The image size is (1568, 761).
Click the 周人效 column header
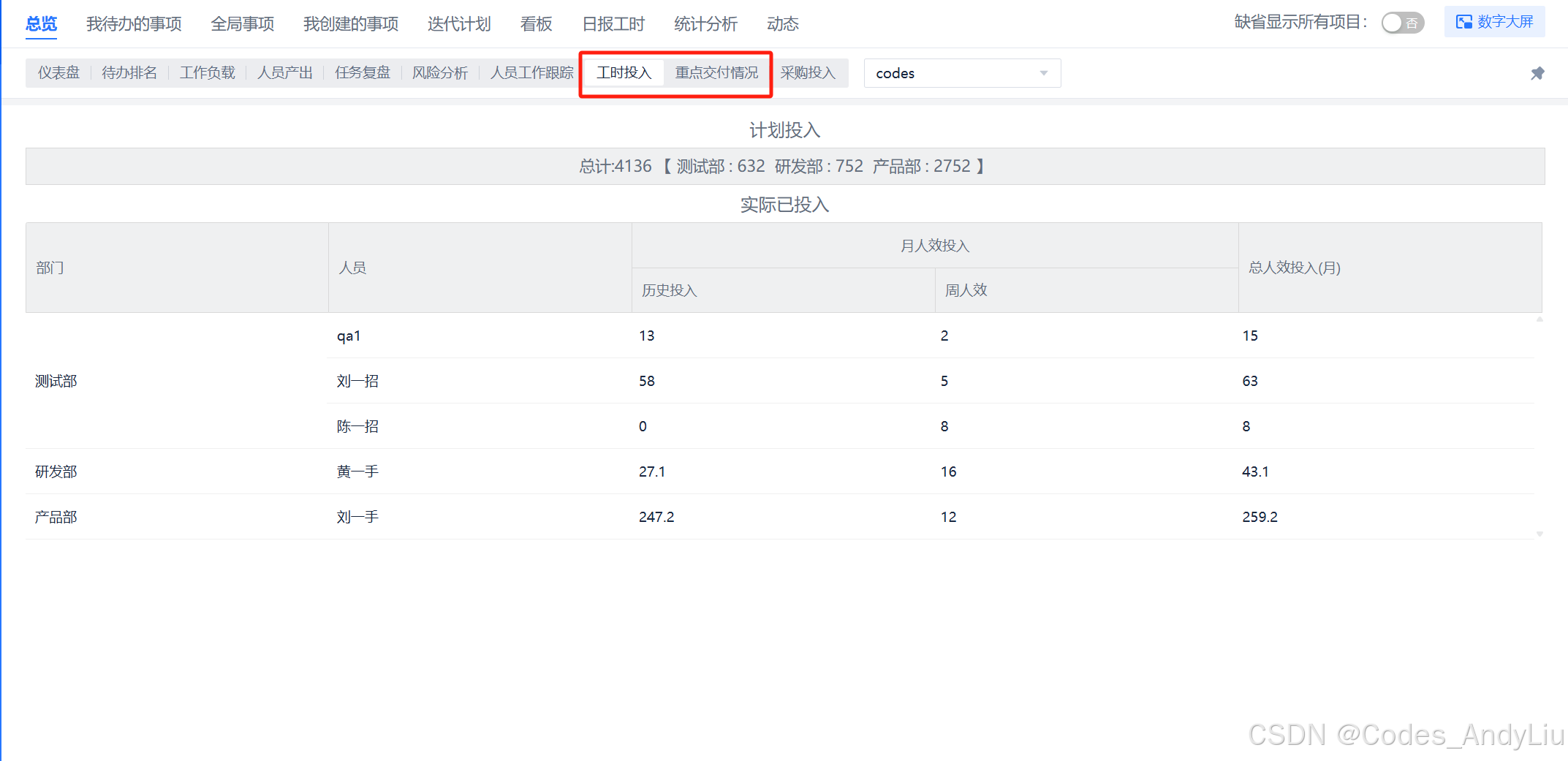(1087, 290)
